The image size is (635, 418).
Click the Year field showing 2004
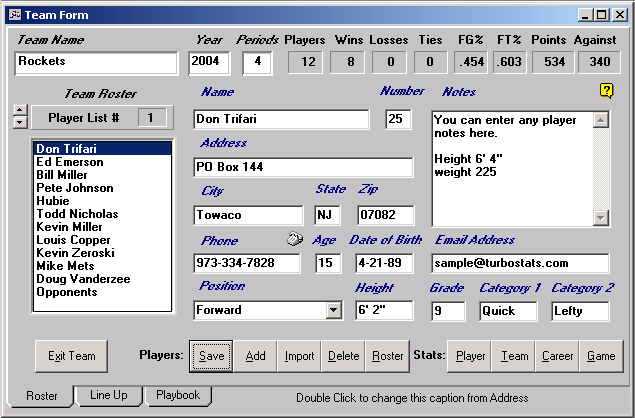(x=209, y=63)
